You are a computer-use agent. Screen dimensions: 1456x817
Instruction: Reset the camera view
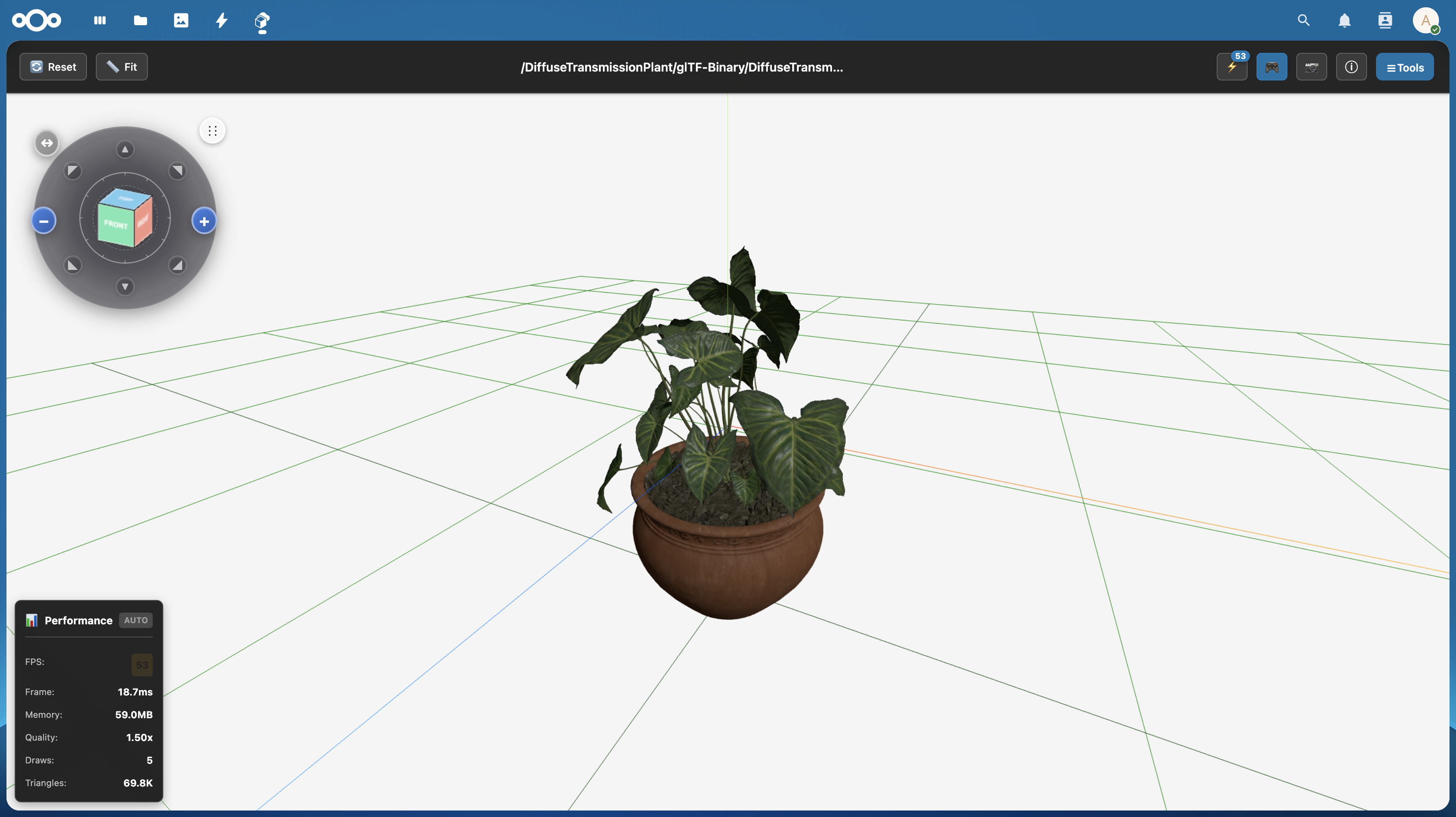[x=53, y=67]
